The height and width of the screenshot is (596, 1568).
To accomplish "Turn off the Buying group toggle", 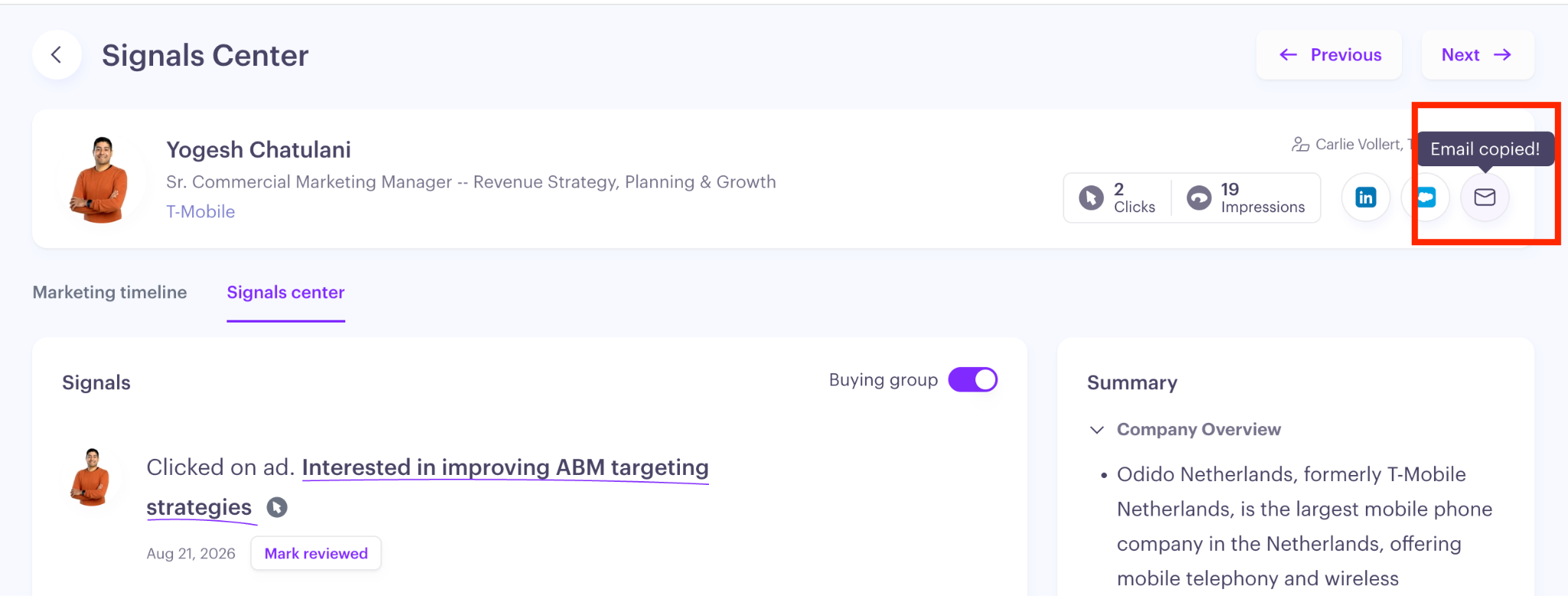I will (973, 380).
